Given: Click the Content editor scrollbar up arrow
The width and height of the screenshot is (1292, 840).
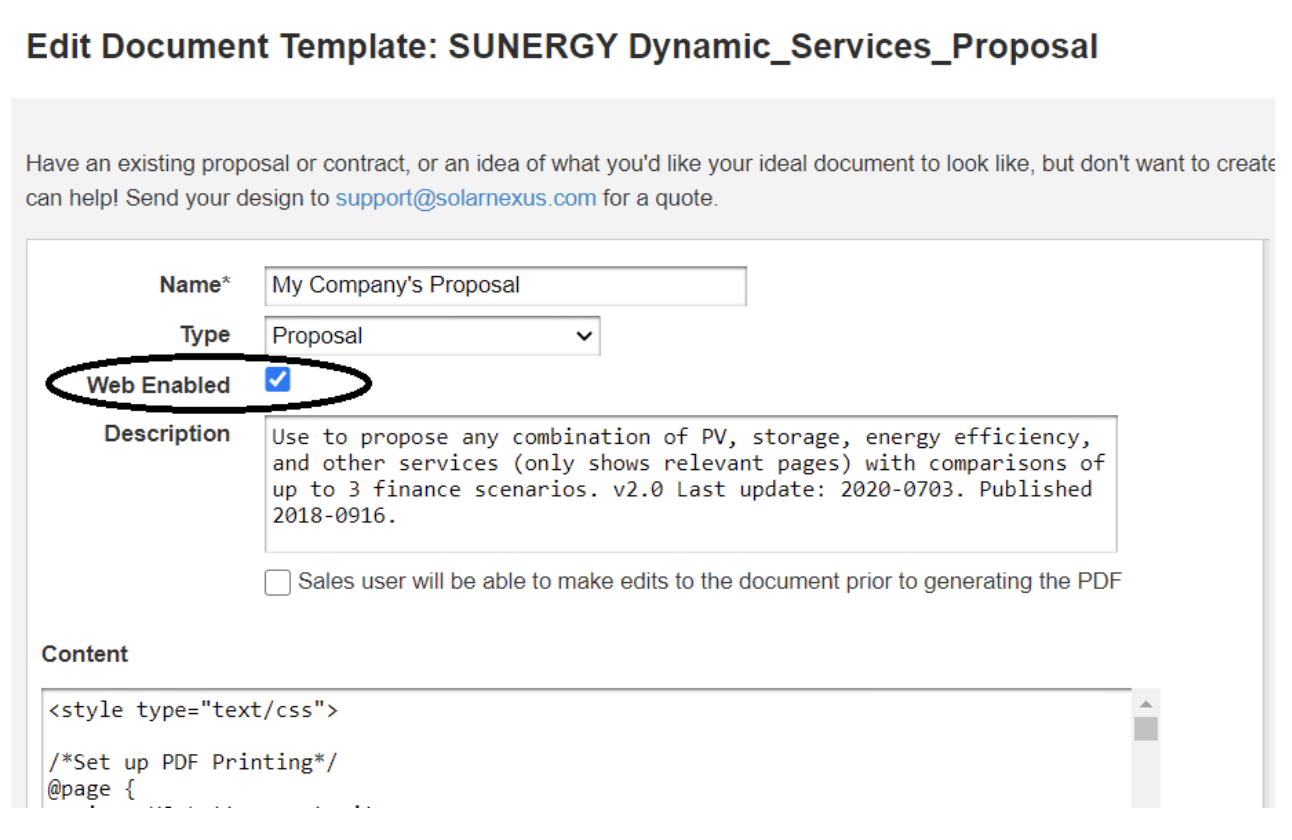Looking at the screenshot, I should (x=1146, y=704).
